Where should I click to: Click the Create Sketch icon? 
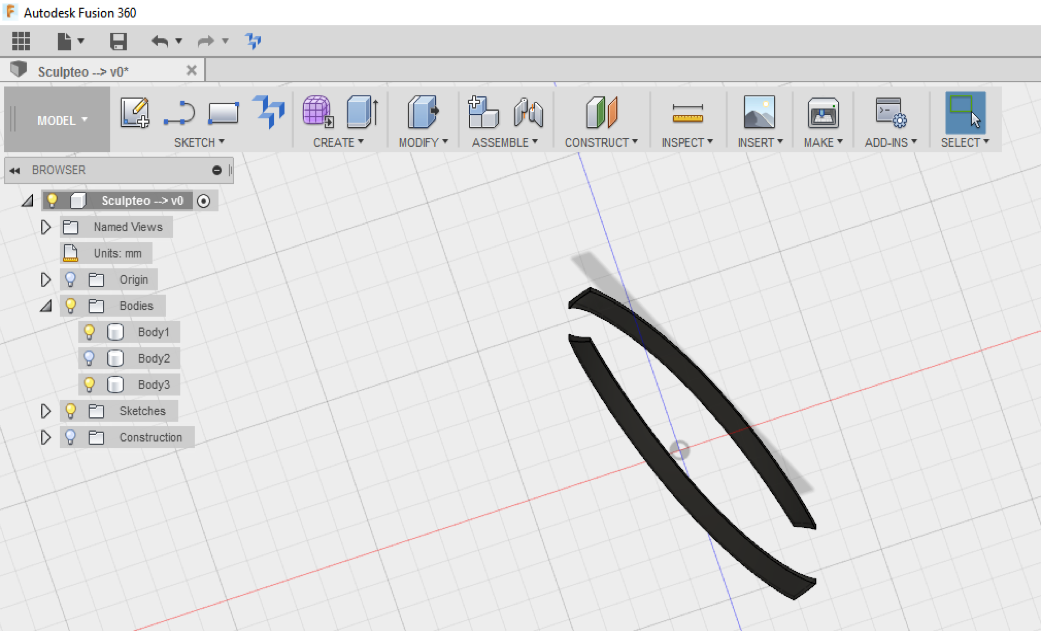click(x=135, y=112)
